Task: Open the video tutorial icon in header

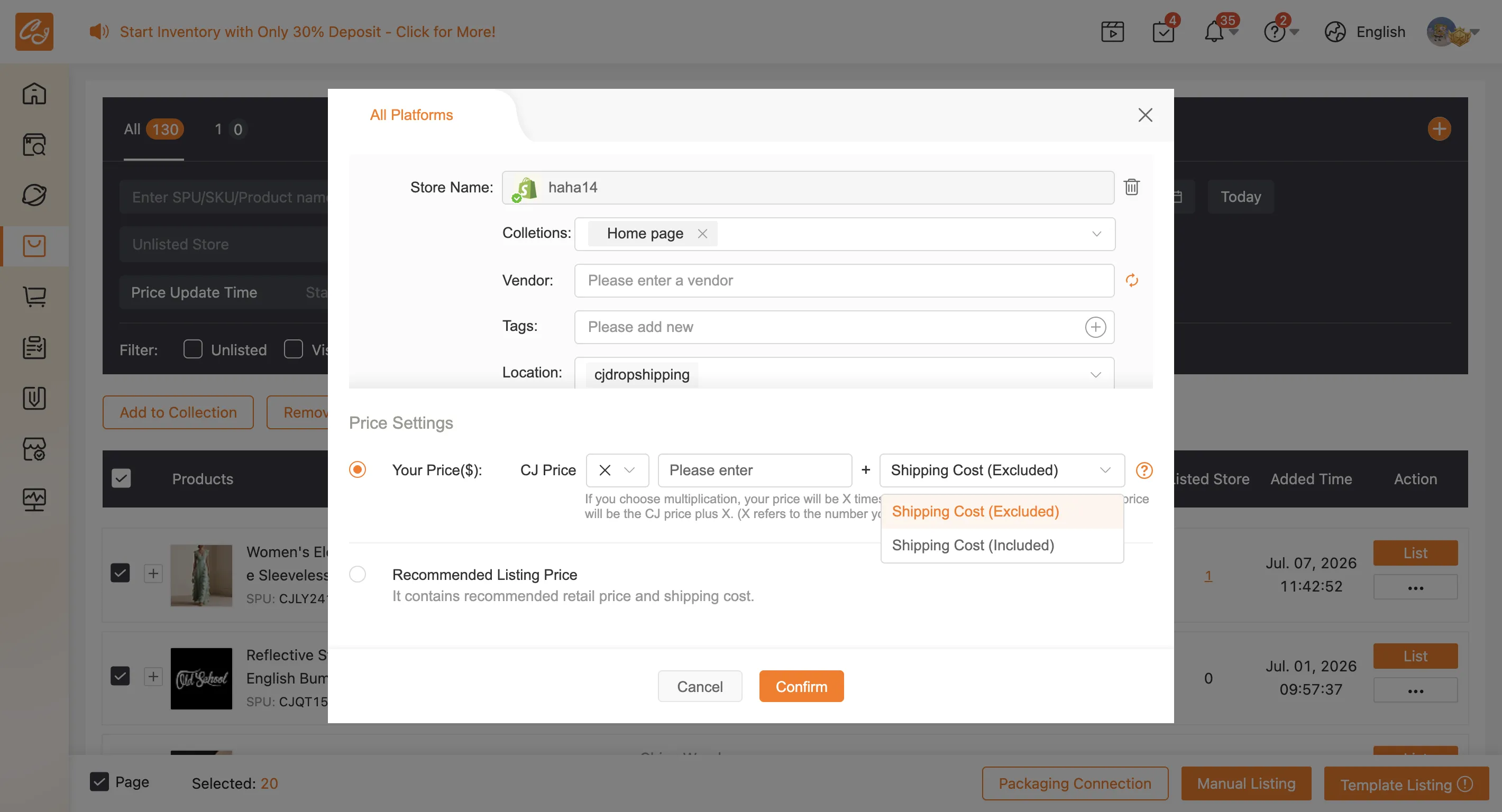Action: click(1112, 32)
